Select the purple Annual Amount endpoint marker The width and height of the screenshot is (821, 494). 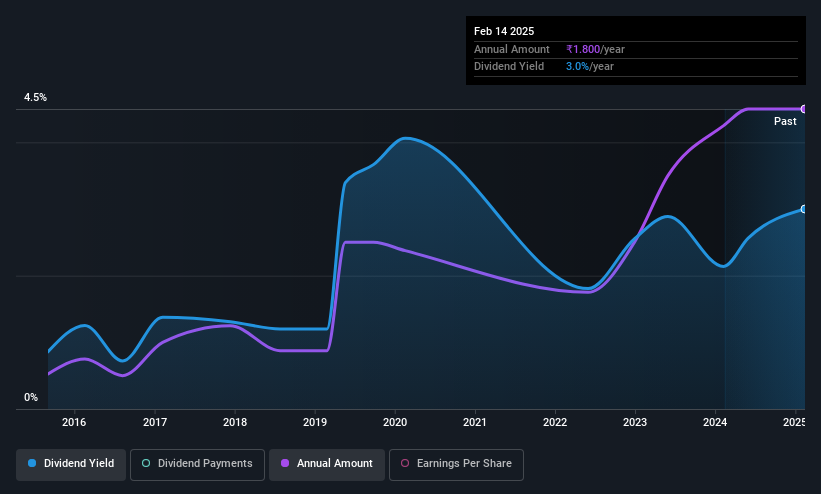pos(803,109)
